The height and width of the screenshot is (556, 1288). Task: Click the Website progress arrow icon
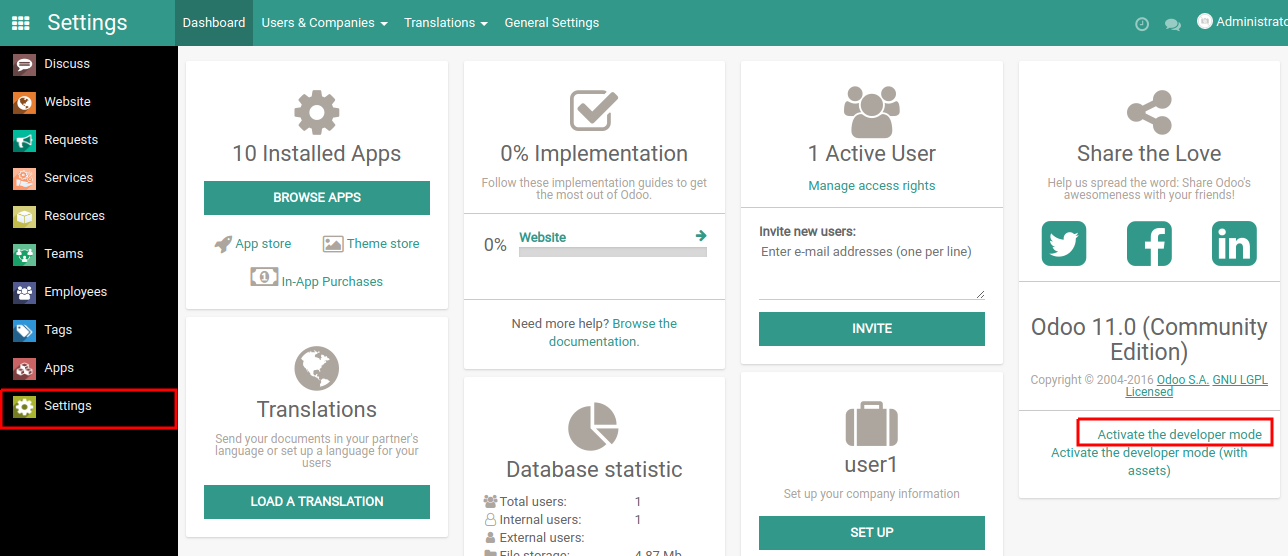tap(701, 236)
